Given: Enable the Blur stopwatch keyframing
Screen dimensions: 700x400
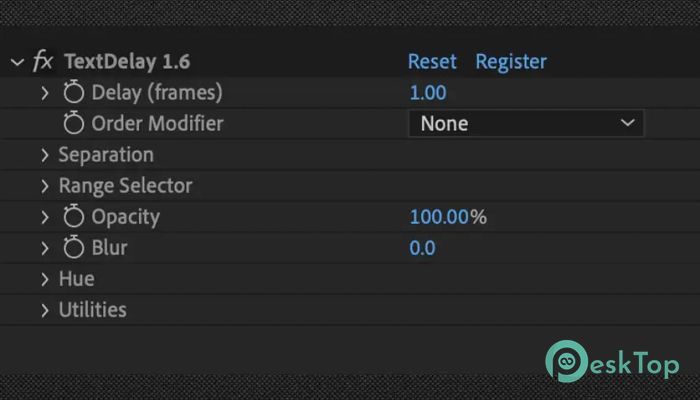Looking at the screenshot, I should (x=74, y=248).
